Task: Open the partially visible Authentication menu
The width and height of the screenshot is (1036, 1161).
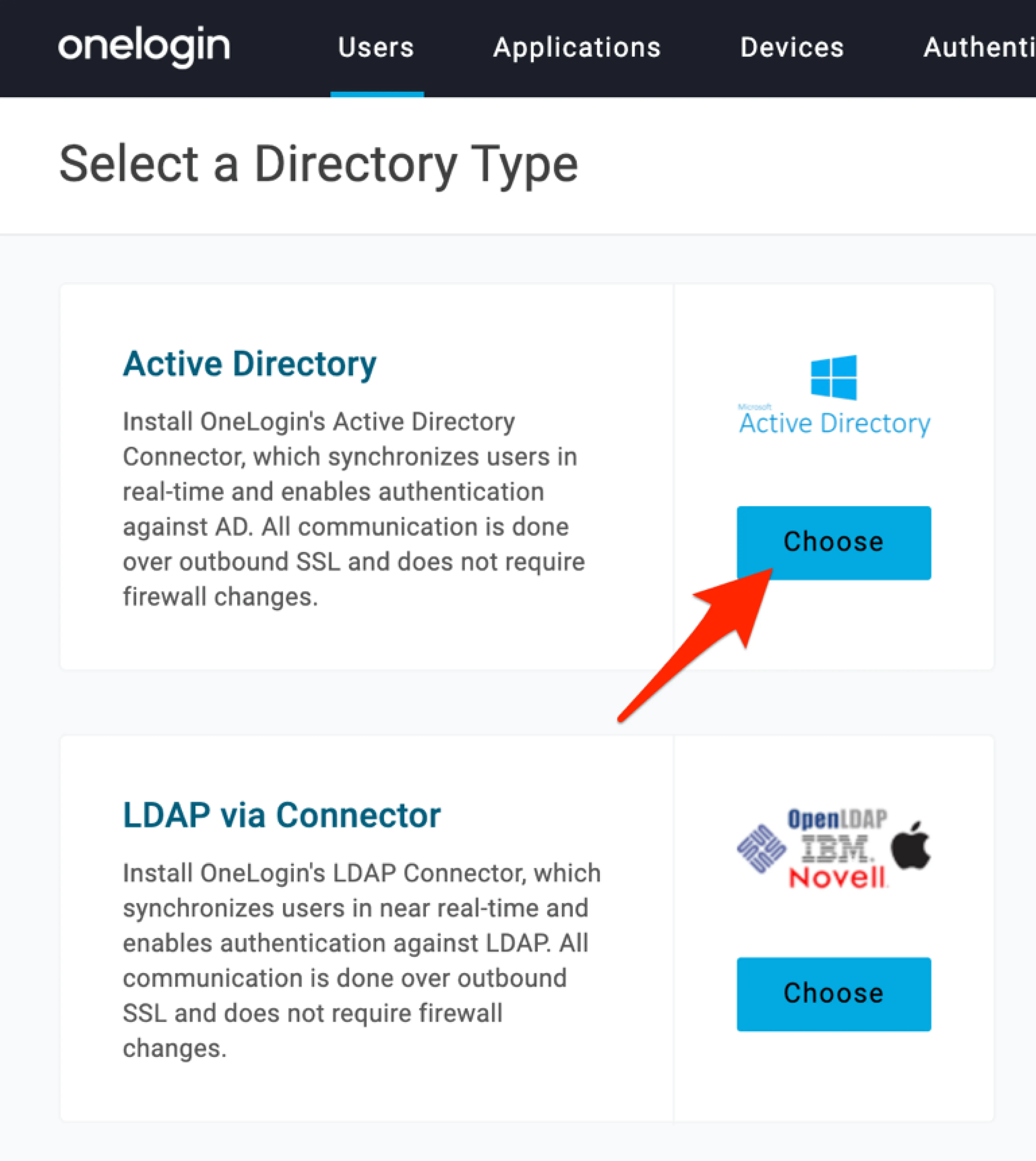Action: (978, 48)
